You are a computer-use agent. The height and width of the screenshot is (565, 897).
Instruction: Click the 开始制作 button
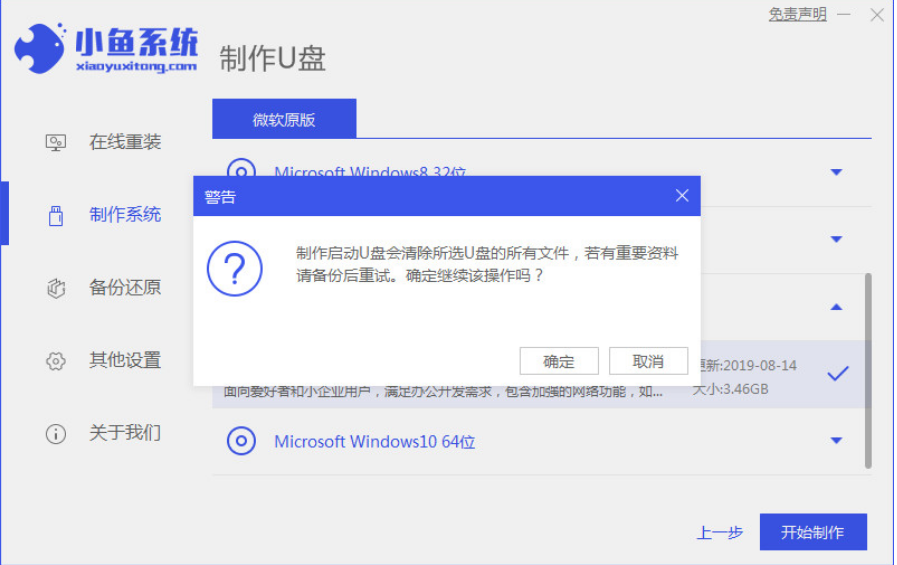813,532
